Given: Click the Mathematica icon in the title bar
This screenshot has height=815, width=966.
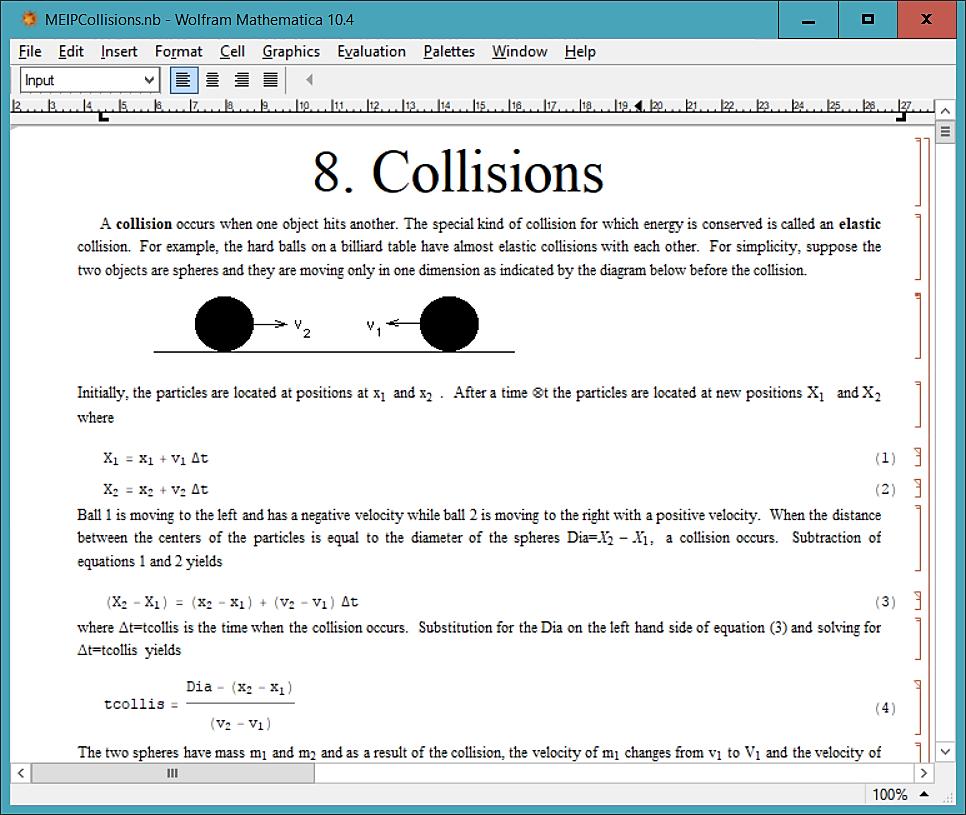Looking at the screenshot, I should coord(29,19).
